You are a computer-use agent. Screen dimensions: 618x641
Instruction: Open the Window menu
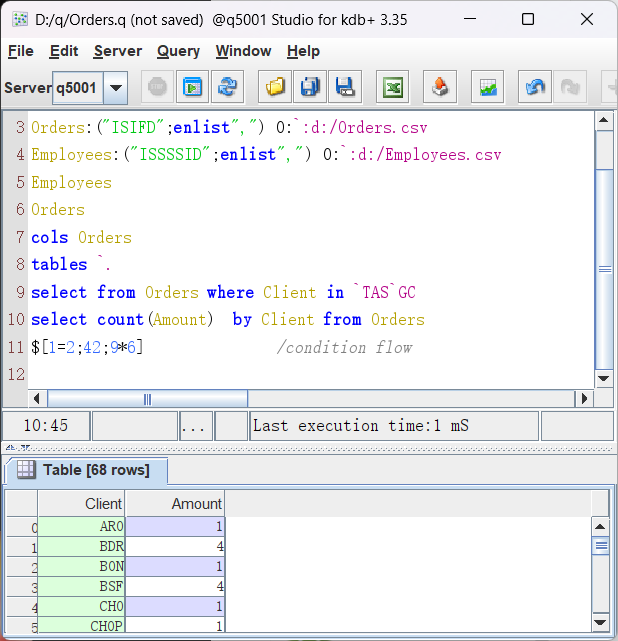(x=243, y=51)
